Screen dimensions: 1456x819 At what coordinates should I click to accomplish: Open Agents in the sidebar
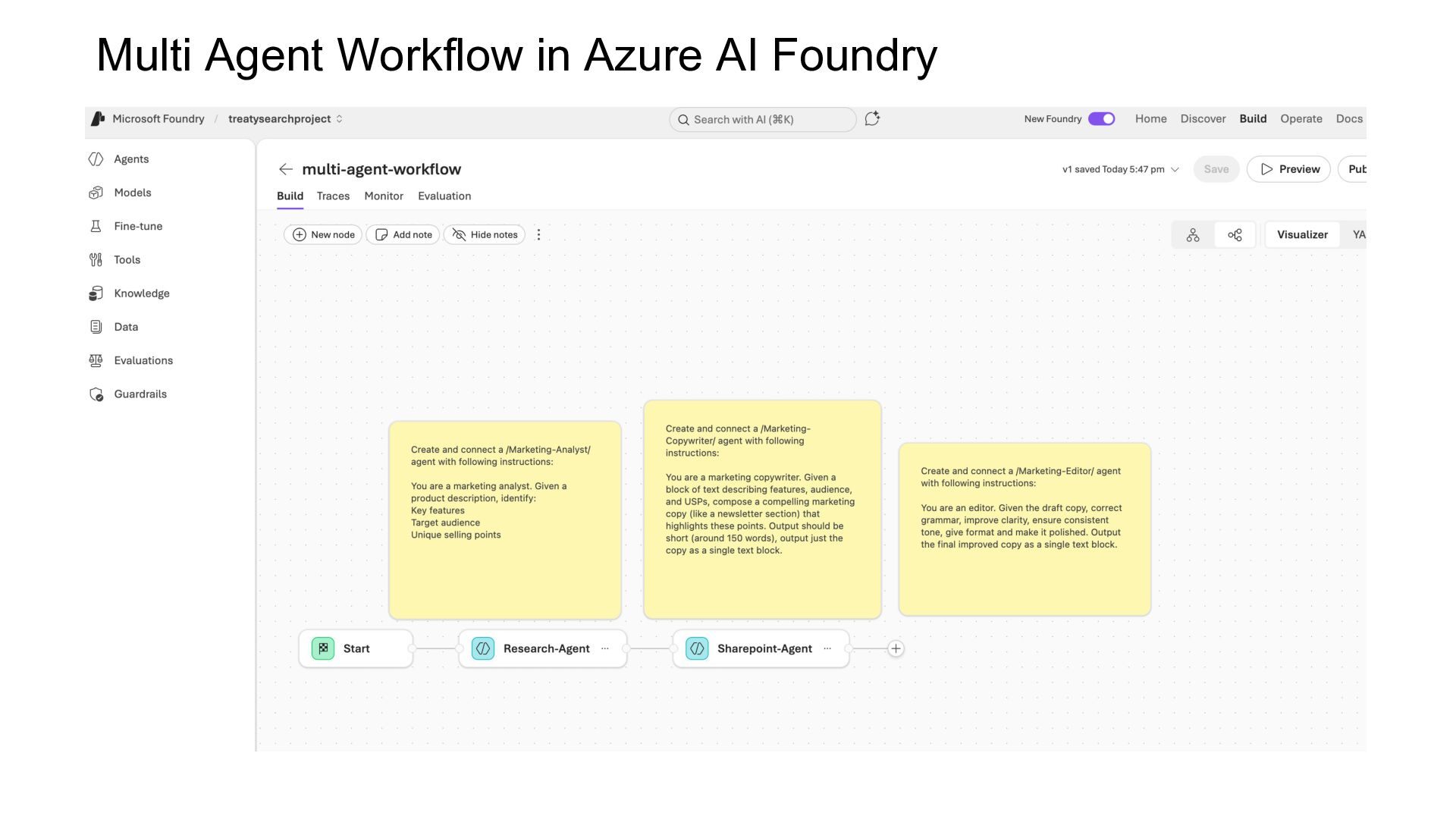tap(130, 159)
